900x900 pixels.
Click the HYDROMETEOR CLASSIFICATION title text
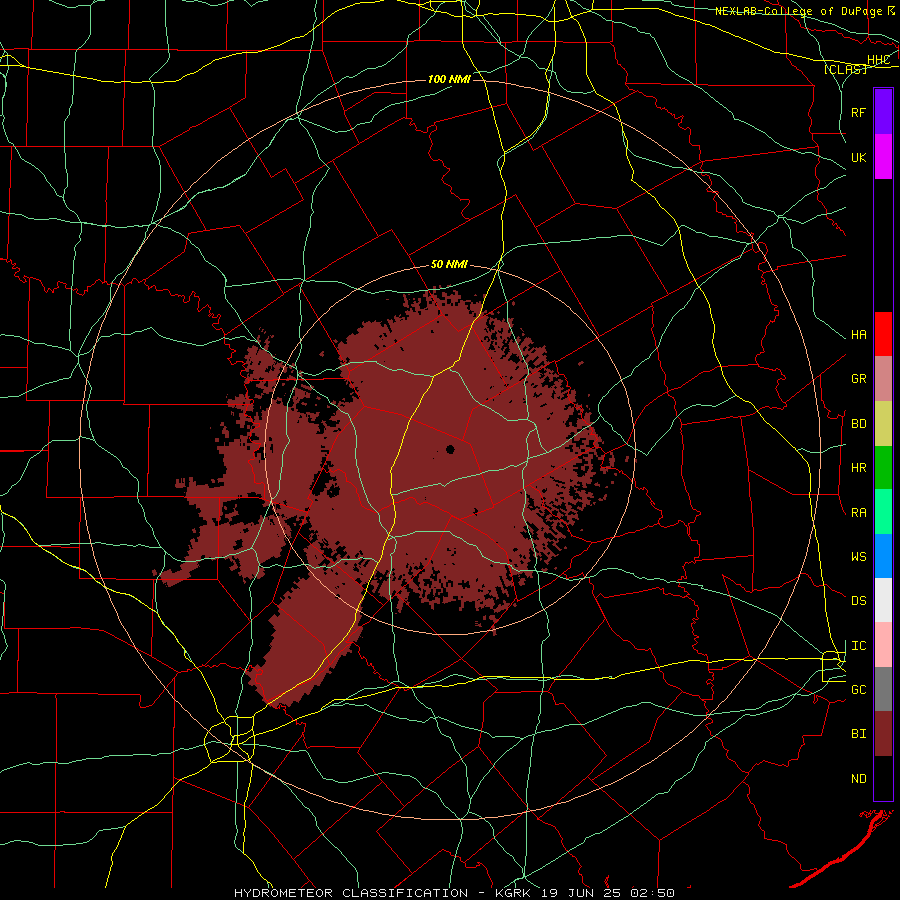(x=351, y=893)
